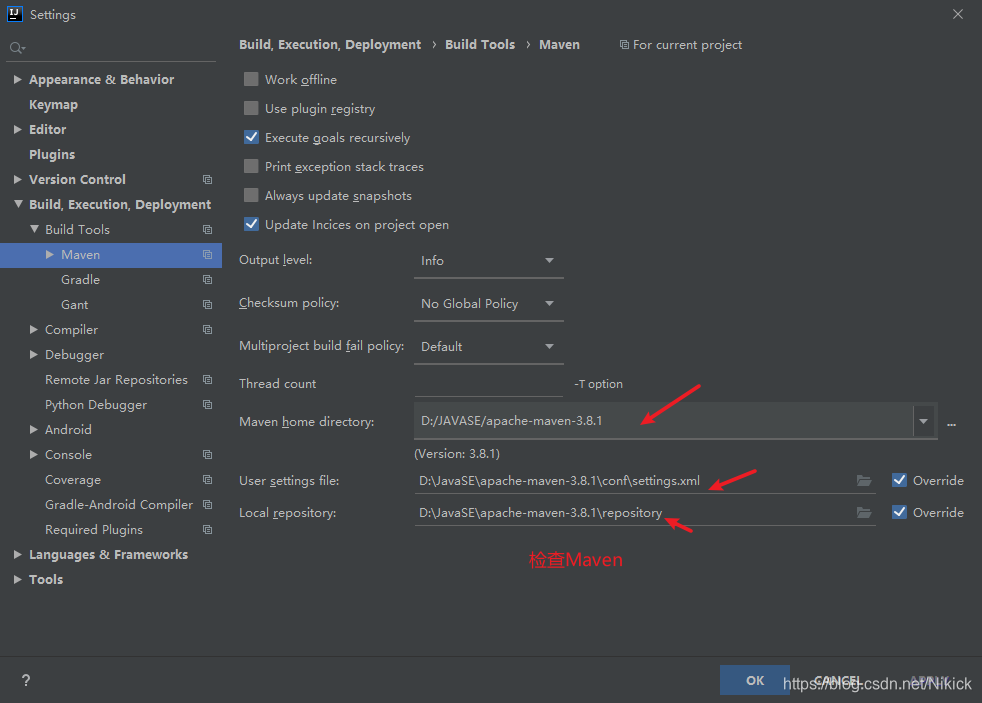The height and width of the screenshot is (703, 982).
Task: Open Python Debugger settings page
Action: click(96, 405)
